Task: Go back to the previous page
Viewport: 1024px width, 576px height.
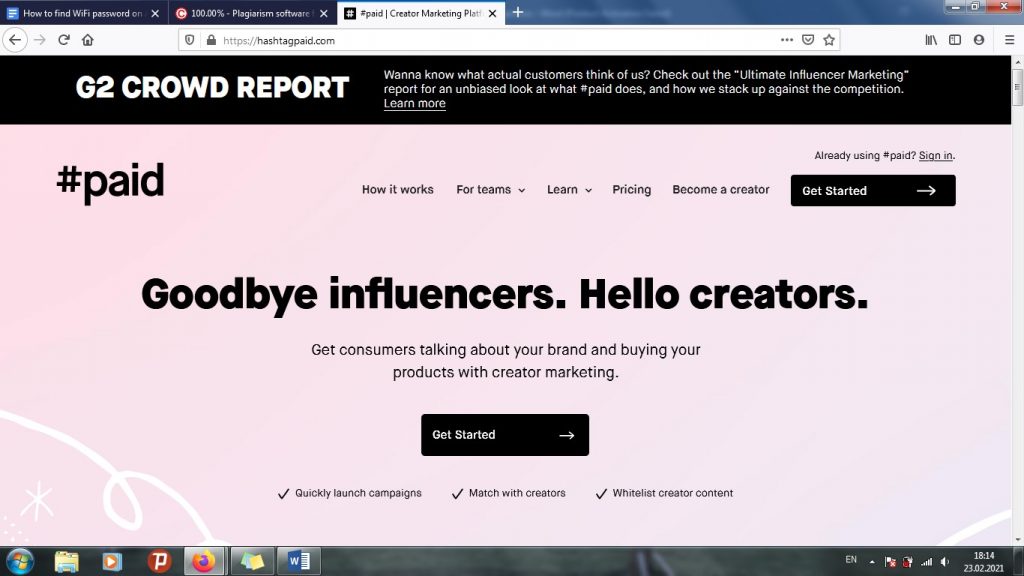Action: [x=15, y=40]
